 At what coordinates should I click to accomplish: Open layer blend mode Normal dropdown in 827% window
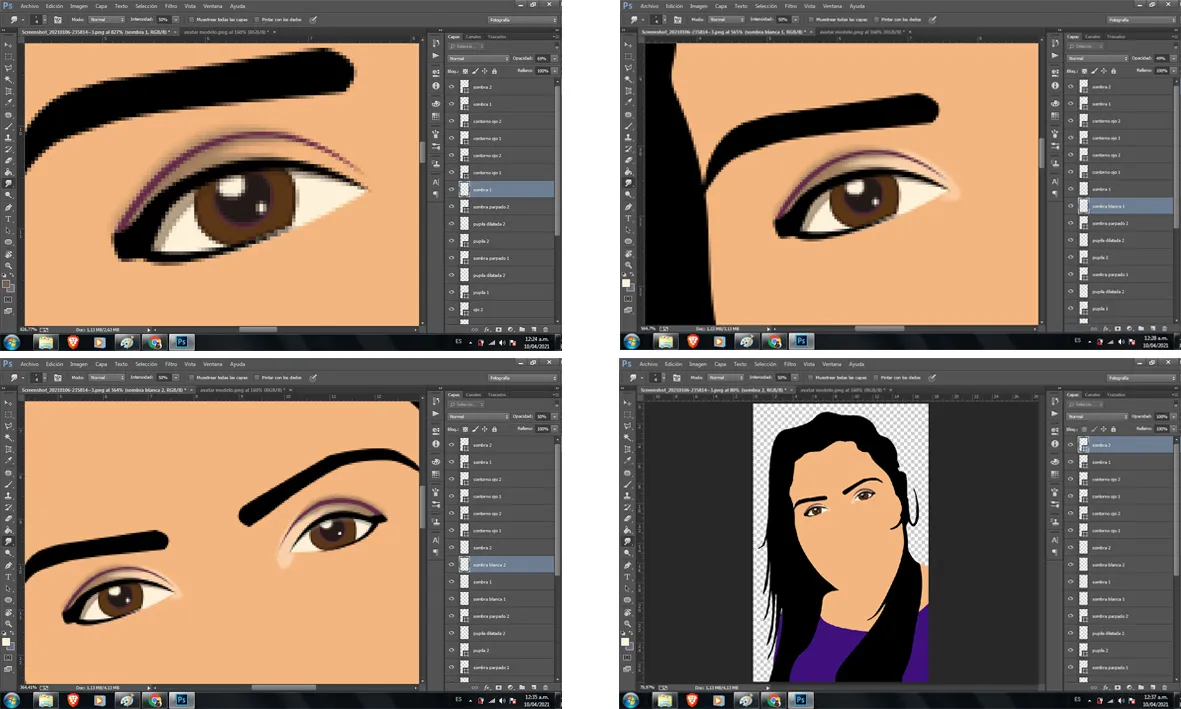coord(478,58)
